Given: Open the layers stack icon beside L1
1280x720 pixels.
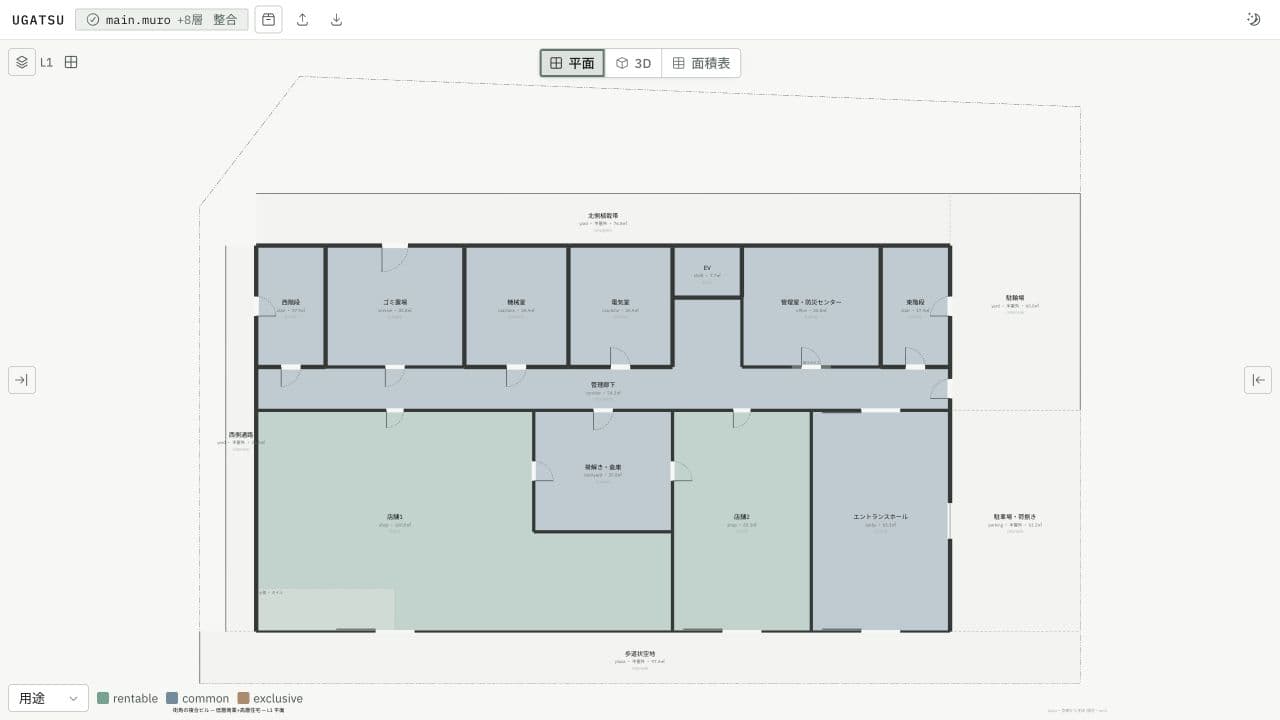Looking at the screenshot, I should click(22, 62).
